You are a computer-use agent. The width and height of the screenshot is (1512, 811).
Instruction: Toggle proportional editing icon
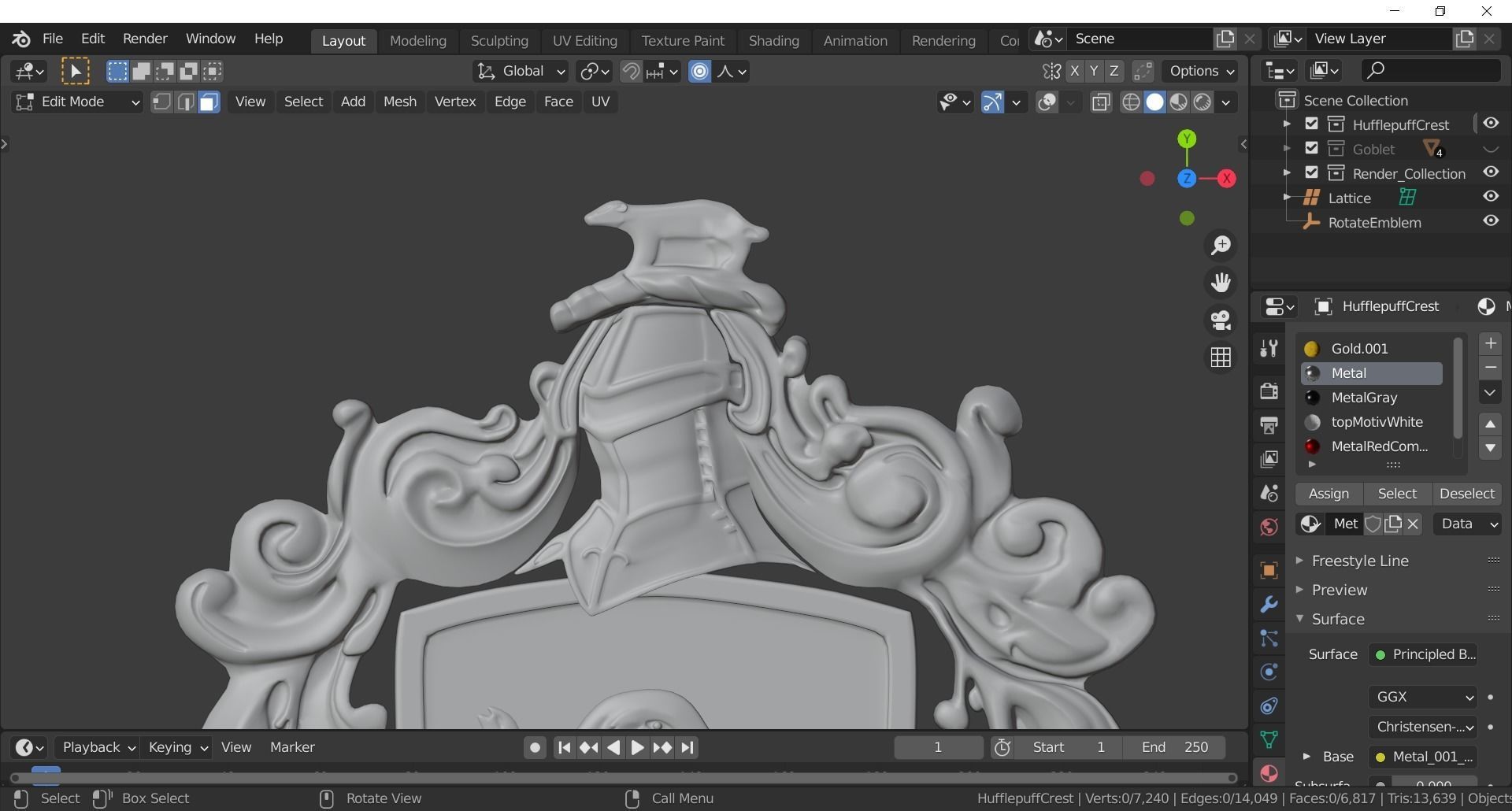tap(699, 72)
